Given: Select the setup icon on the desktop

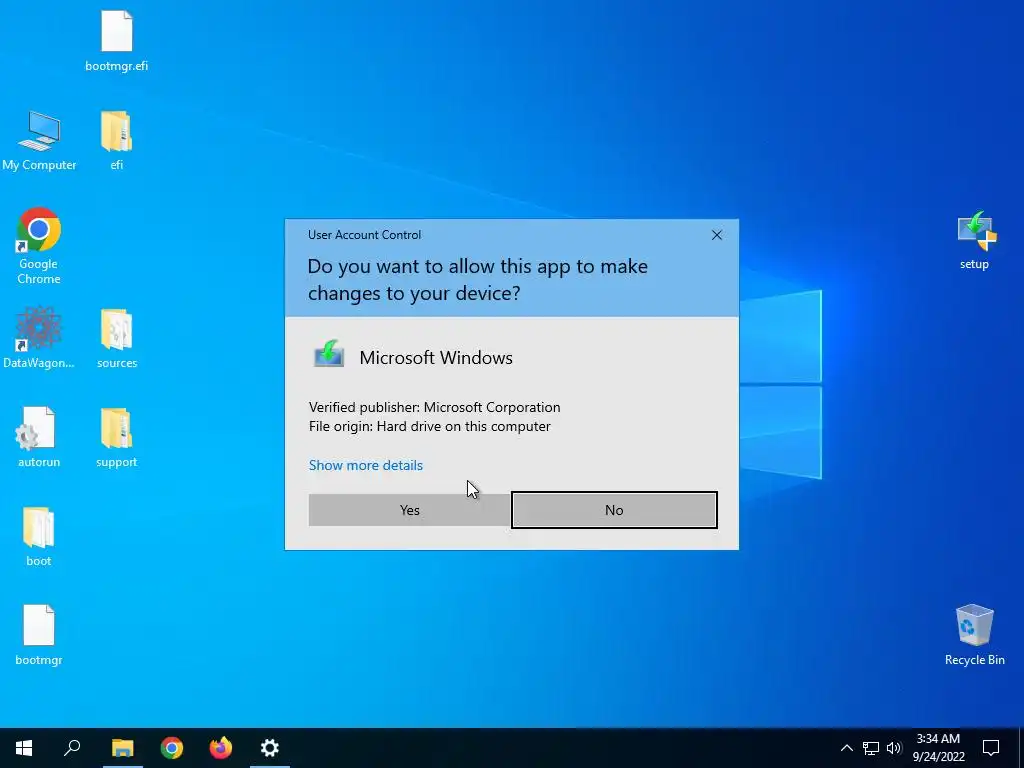Looking at the screenshot, I should click(975, 240).
